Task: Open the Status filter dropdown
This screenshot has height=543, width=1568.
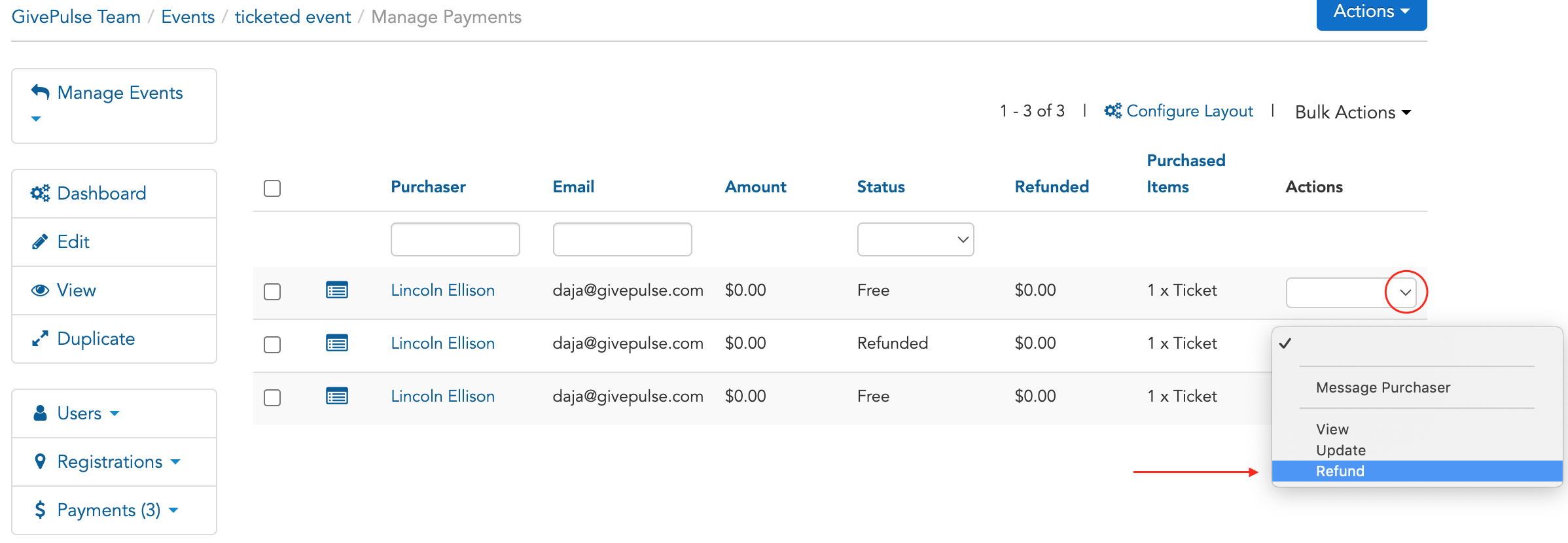Action: (916, 239)
